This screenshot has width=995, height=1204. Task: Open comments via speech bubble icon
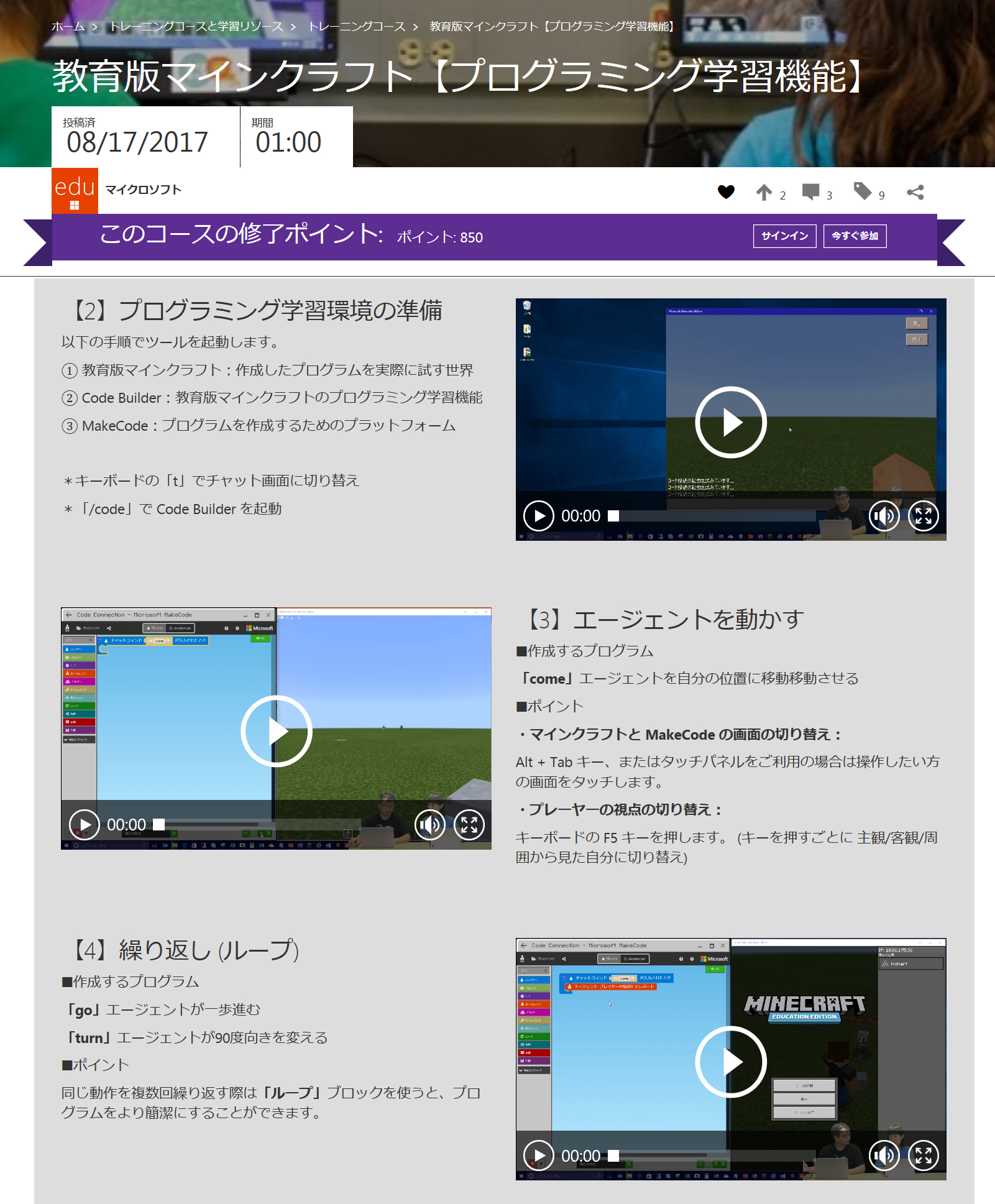click(x=810, y=192)
